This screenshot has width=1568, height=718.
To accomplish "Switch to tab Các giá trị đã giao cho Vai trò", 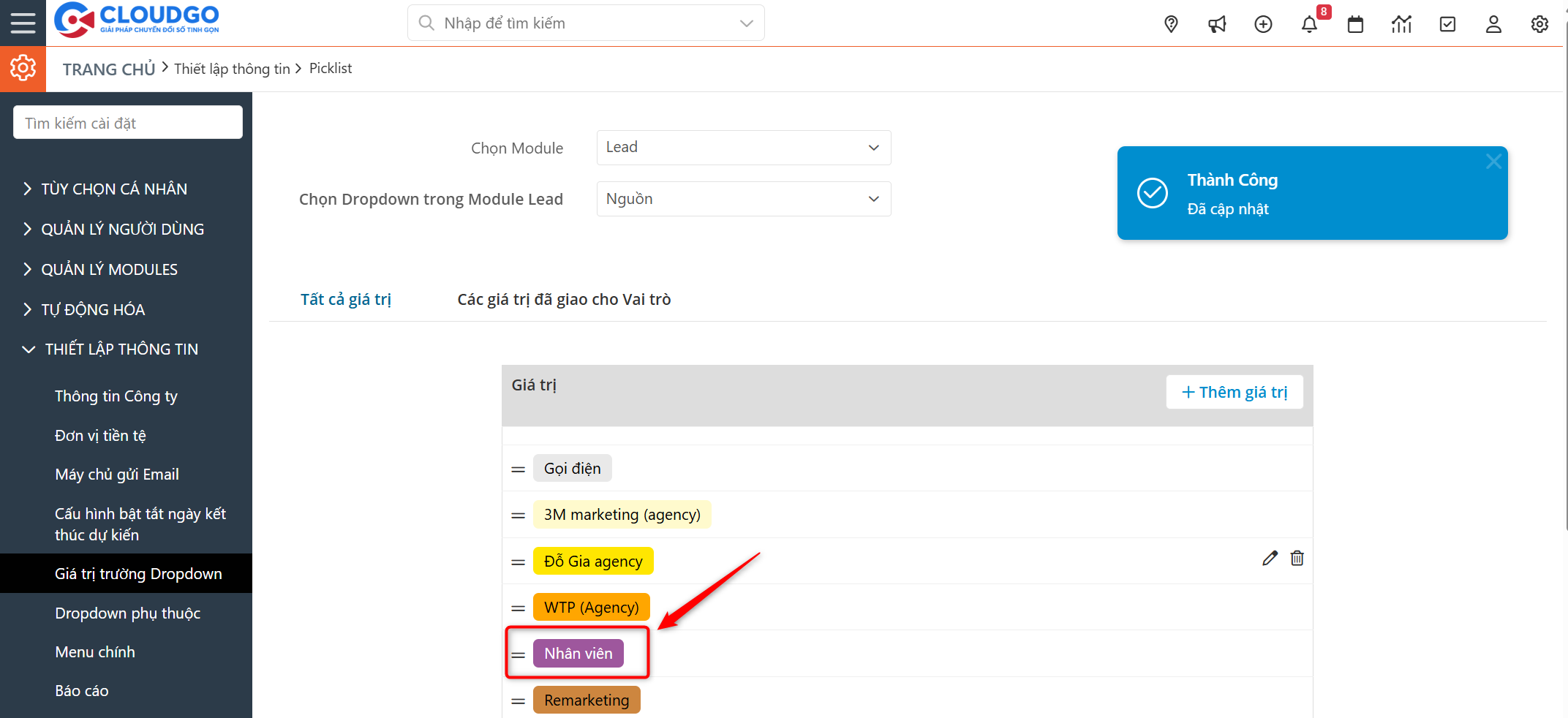I will [x=563, y=299].
